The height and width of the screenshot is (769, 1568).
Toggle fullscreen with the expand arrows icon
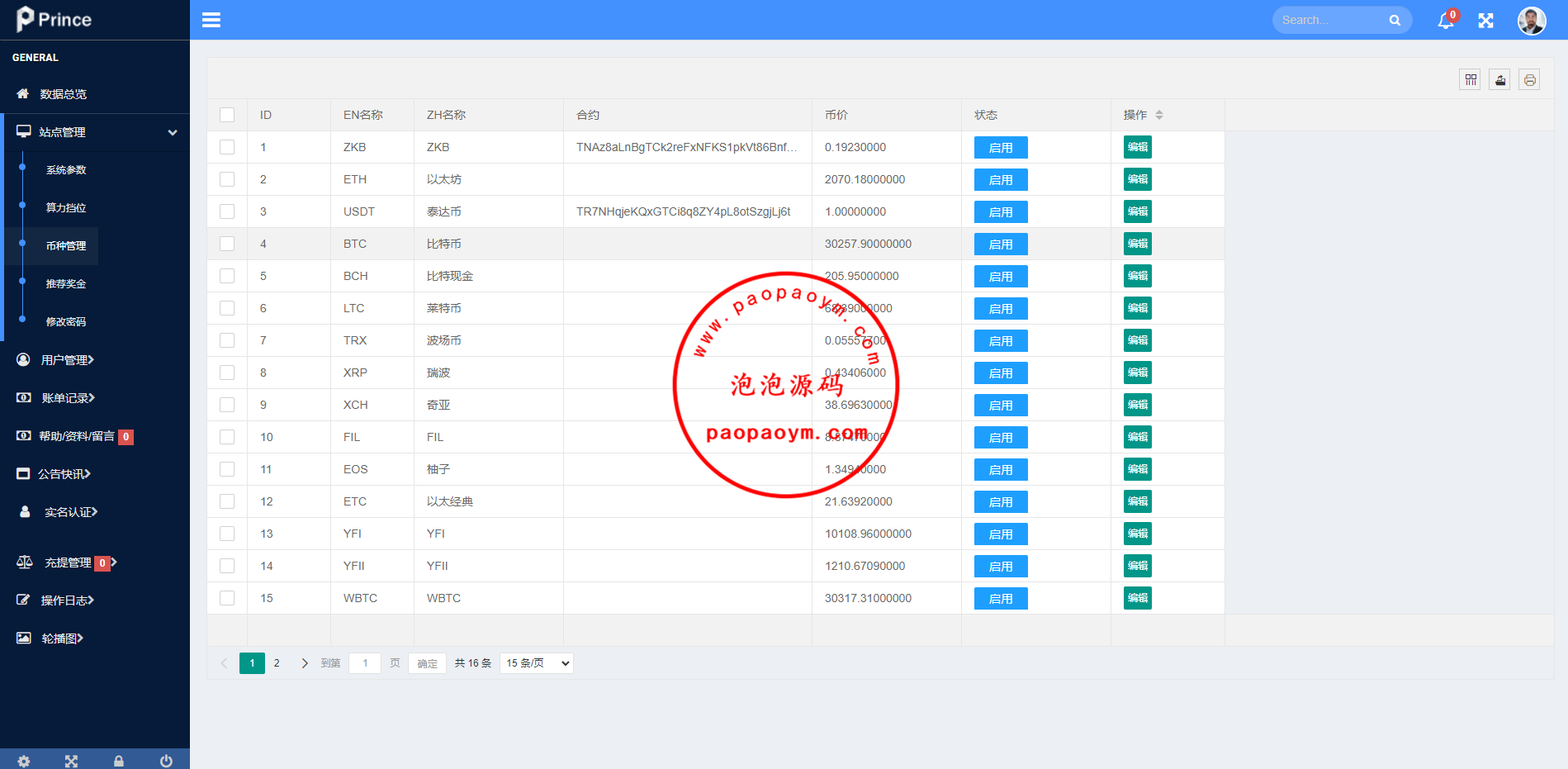tap(1486, 21)
